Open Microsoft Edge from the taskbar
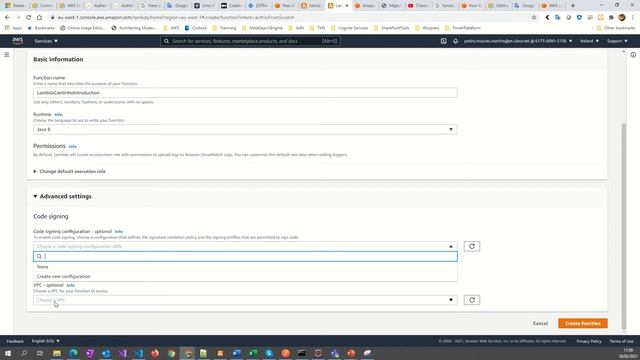Screen dimensions: 640x360 [73, 353]
